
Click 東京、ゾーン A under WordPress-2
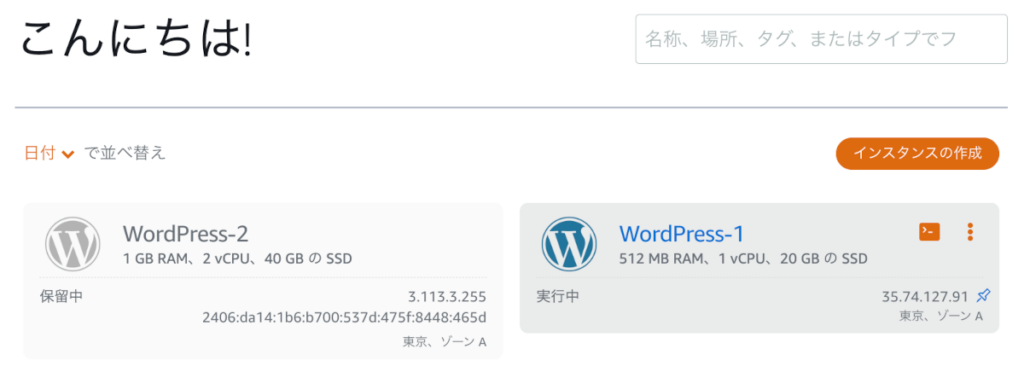pos(444,342)
